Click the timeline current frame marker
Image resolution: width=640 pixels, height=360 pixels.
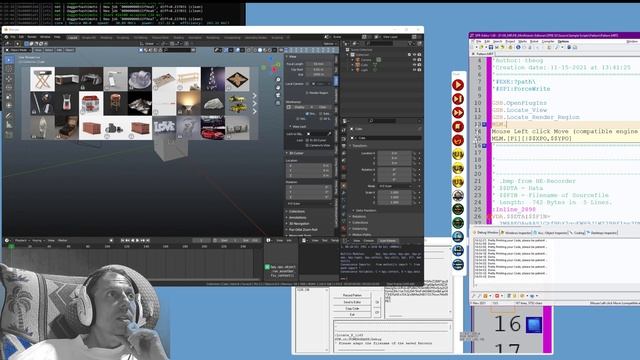tap(11, 247)
